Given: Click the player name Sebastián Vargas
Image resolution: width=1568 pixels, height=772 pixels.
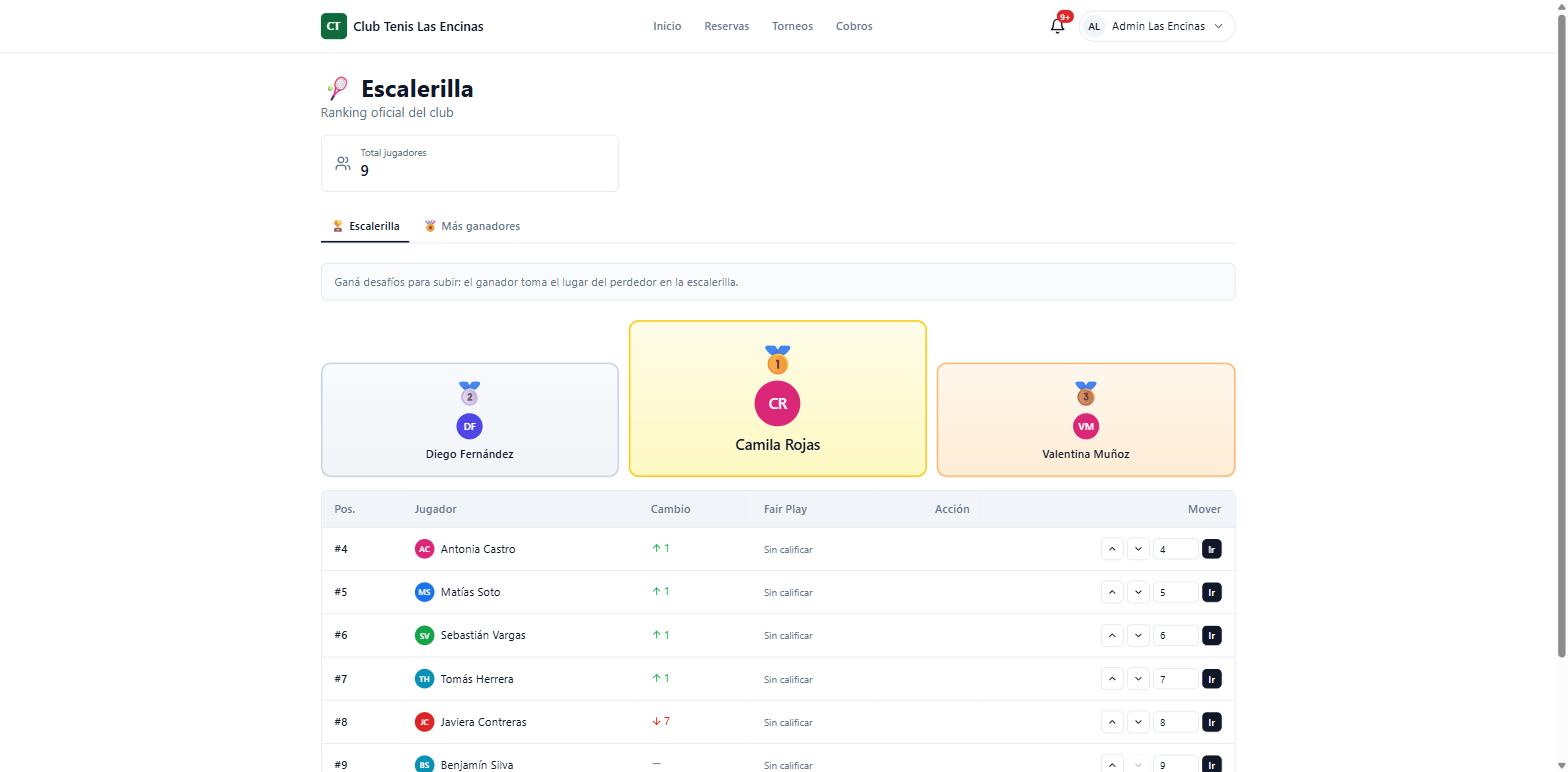Looking at the screenshot, I should (483, 635).
